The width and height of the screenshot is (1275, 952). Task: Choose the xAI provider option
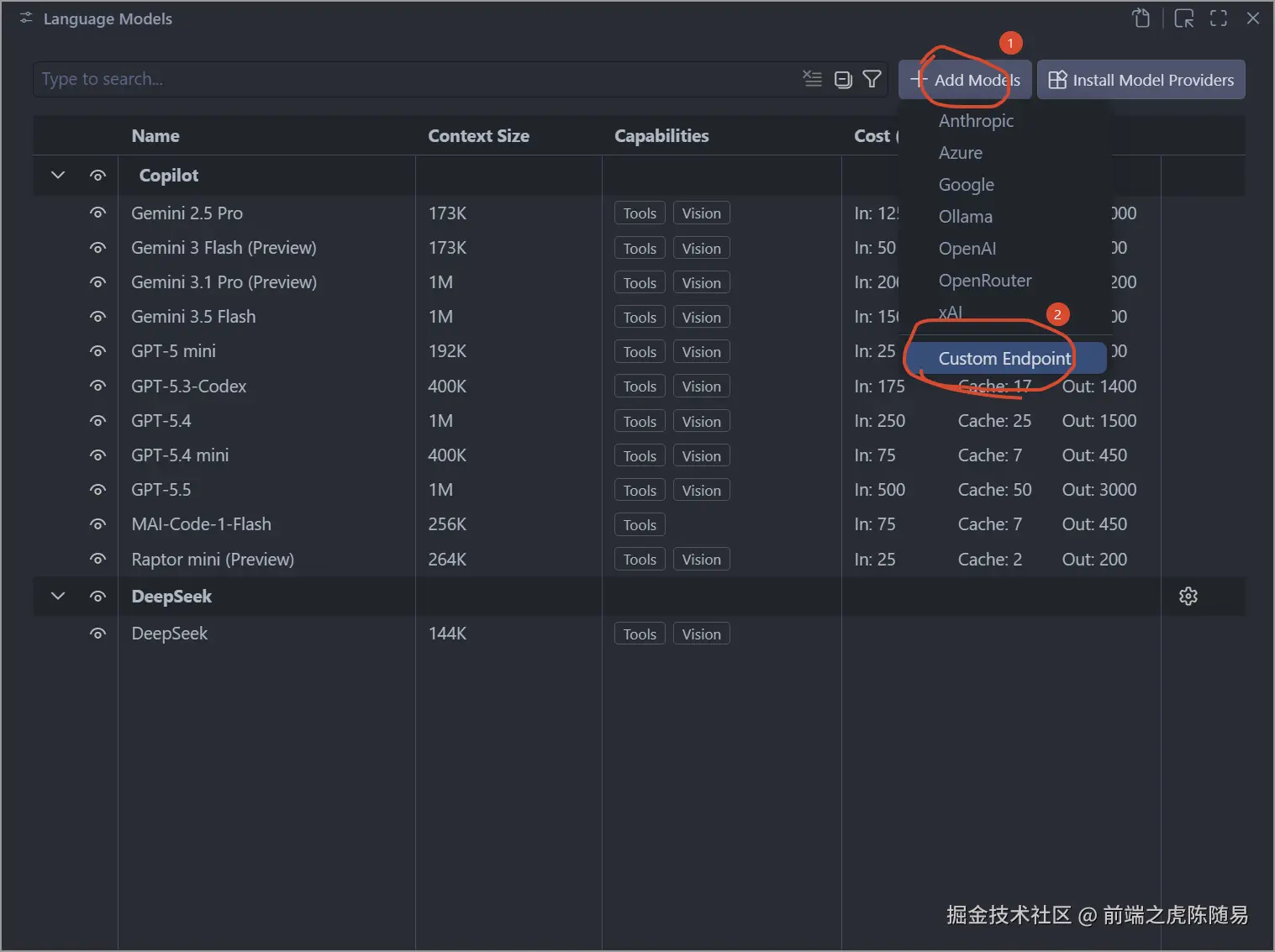click(951, 313)
